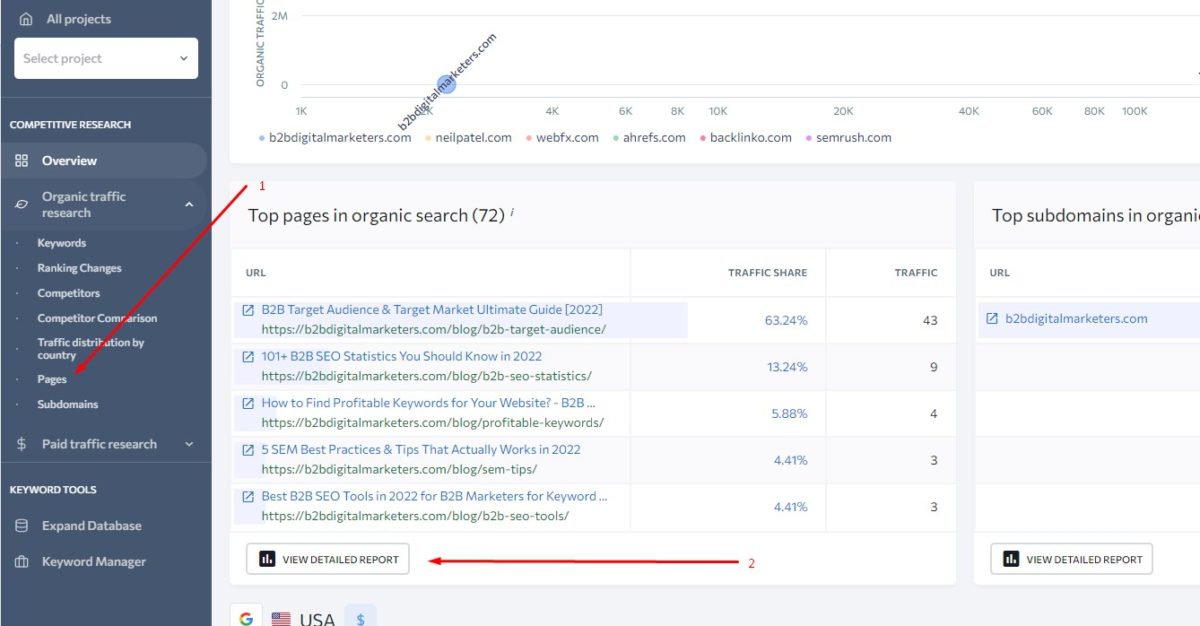Click the Paid traffic research dollar icon
The height and width of the screenshot is (626, 1200).
20,444
